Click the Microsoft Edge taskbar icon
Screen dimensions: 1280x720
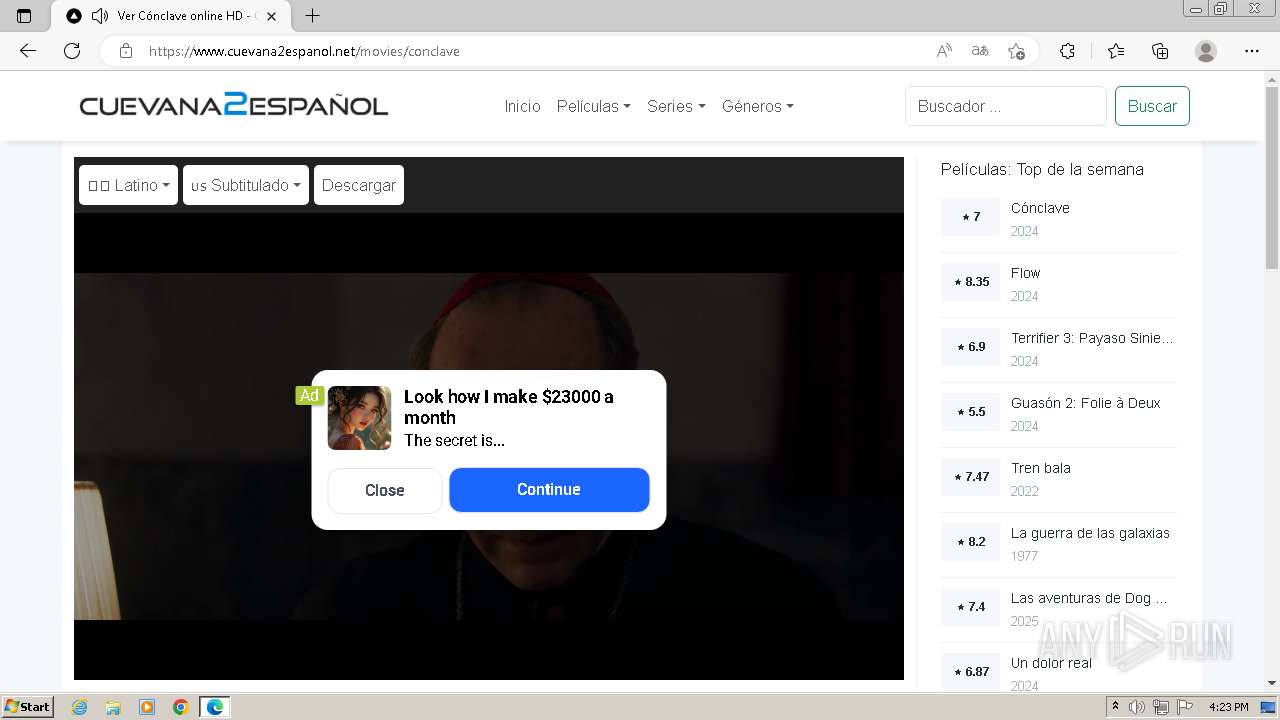coord(215,707)
